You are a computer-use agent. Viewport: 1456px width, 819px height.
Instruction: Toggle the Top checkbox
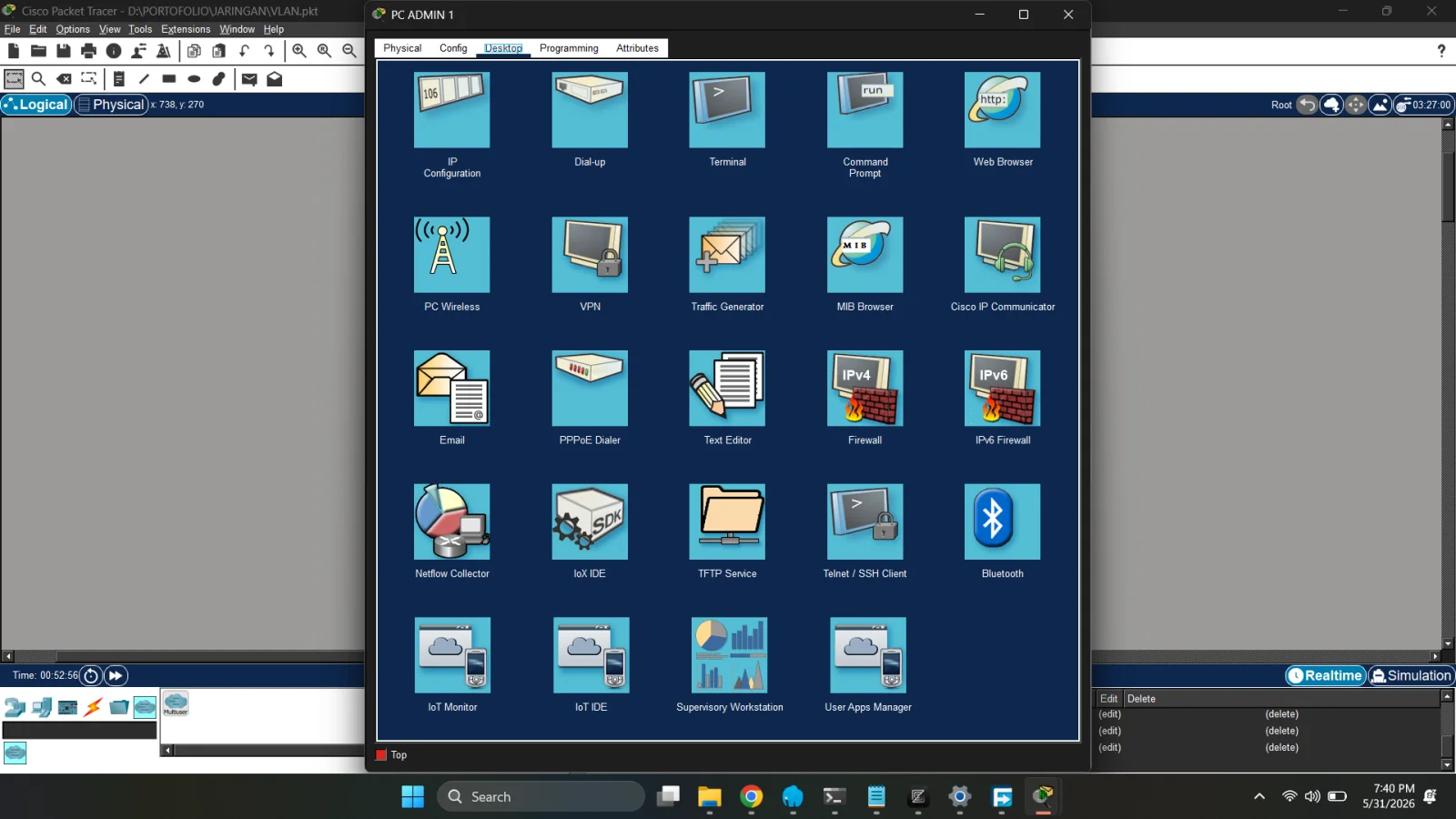(x=381, y=755)
